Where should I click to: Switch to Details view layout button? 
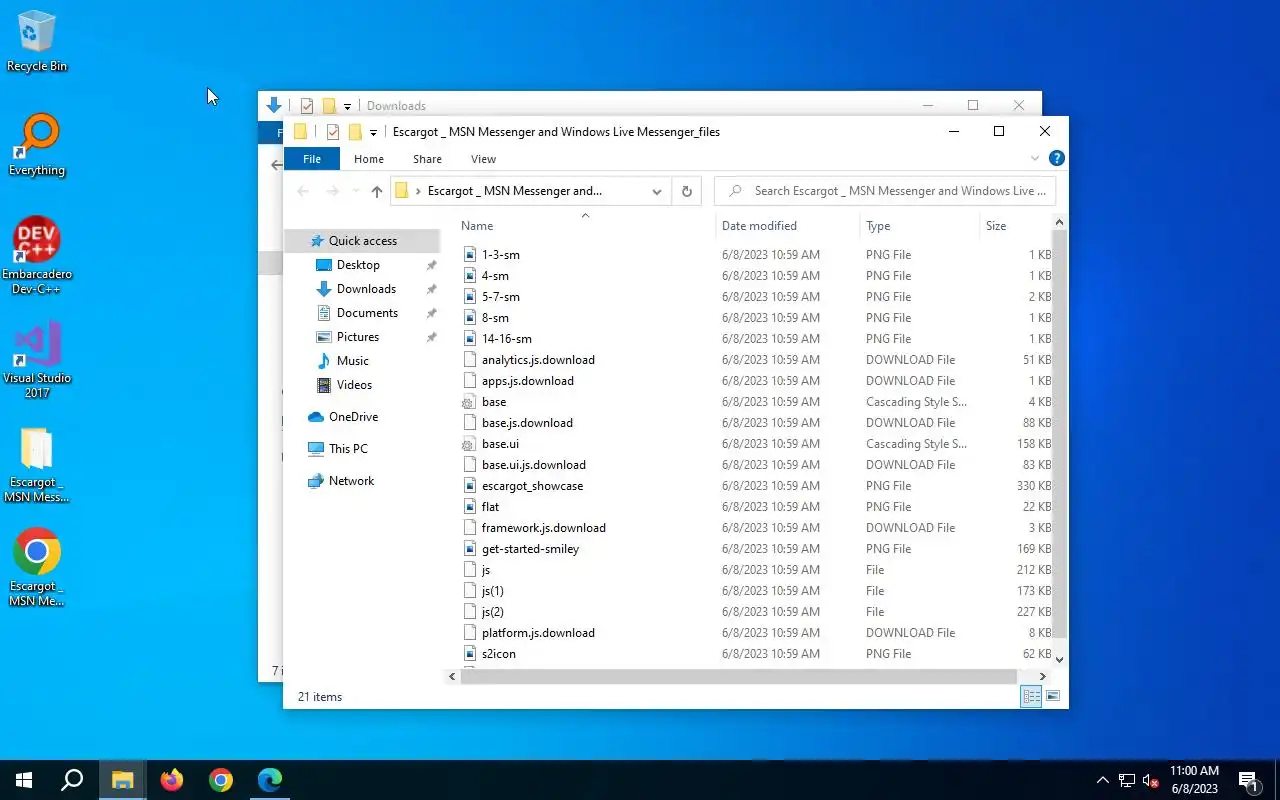1031,697
